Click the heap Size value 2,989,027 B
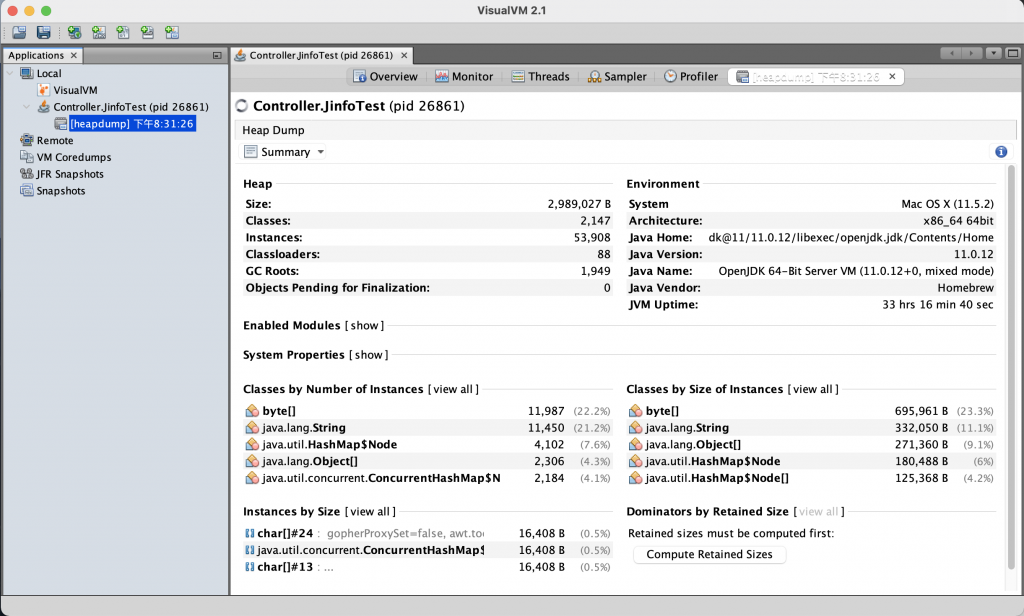Screen dimensions: 1024x616 pyautogui.click(x=579, y=204)
